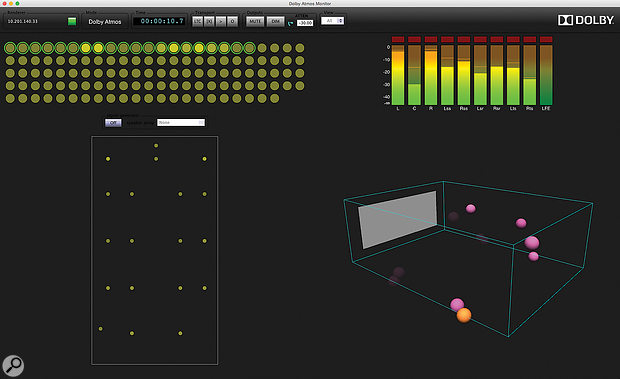Click the teal attenuation icon beside DIM
The image size is (620, 379).
(x=291, y=23)
